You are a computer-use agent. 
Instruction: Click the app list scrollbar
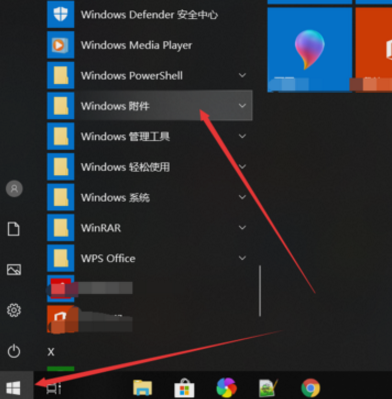click(x=260, y=291)
